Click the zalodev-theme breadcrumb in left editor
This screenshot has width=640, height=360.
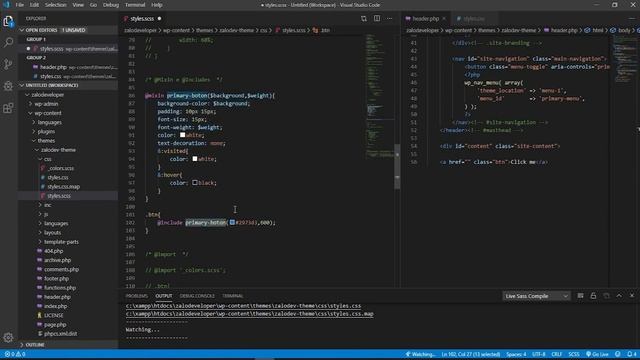(237, 30)
